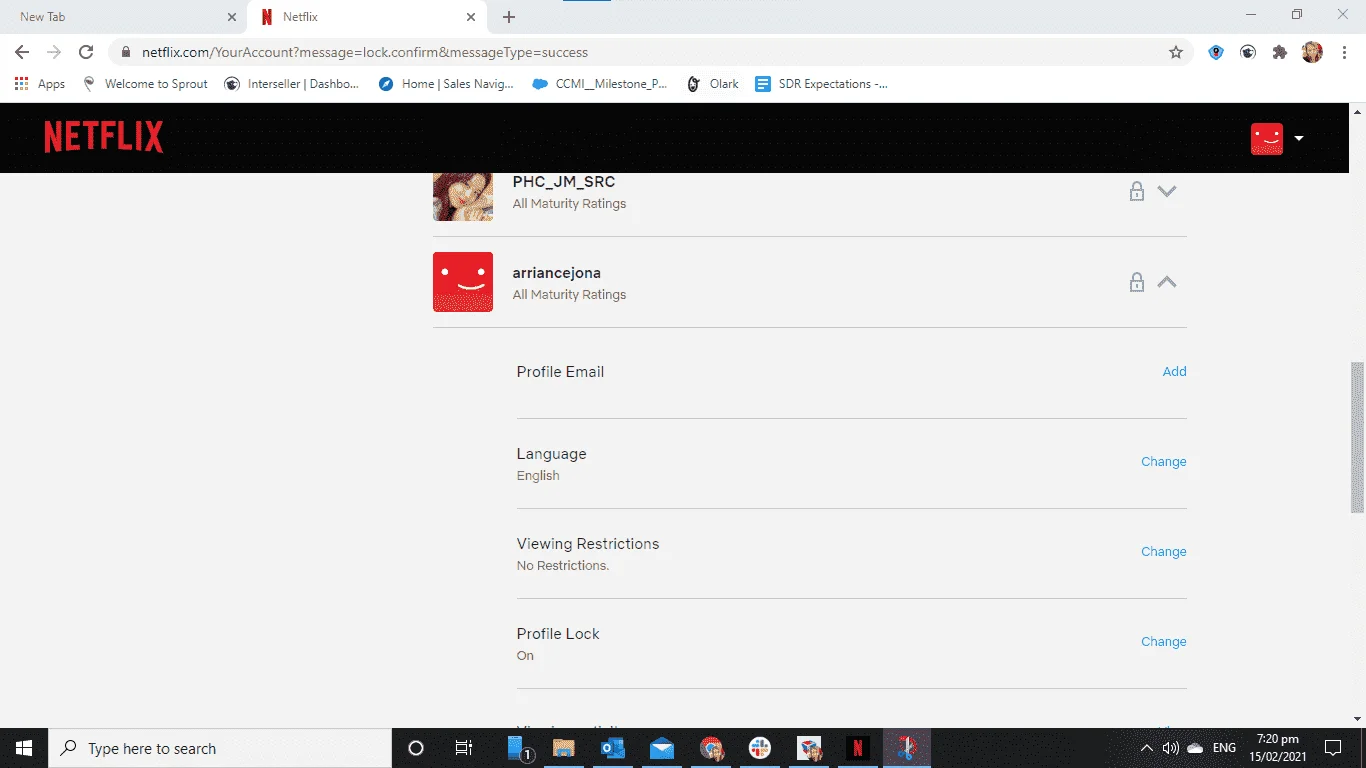Screen dimensions: 1366x768
Task: Change the Viewing Restrictions
Action: pyautogui.click(x=1164, y=551)
